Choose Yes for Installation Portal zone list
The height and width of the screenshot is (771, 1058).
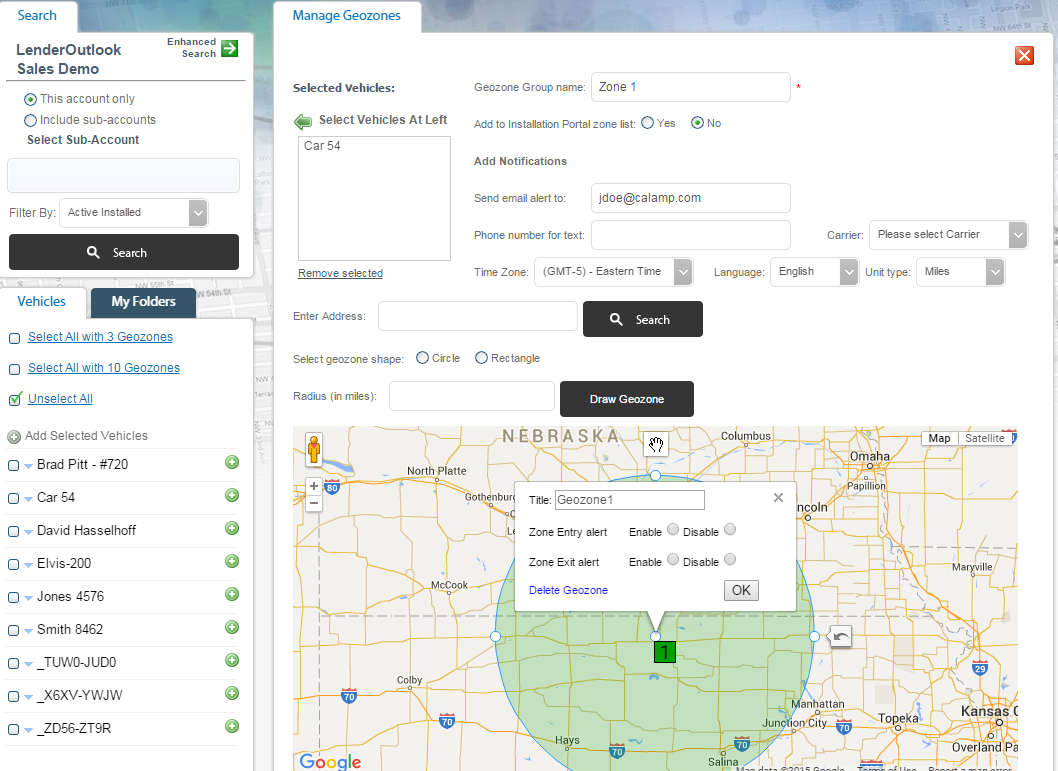click(648, 123)
